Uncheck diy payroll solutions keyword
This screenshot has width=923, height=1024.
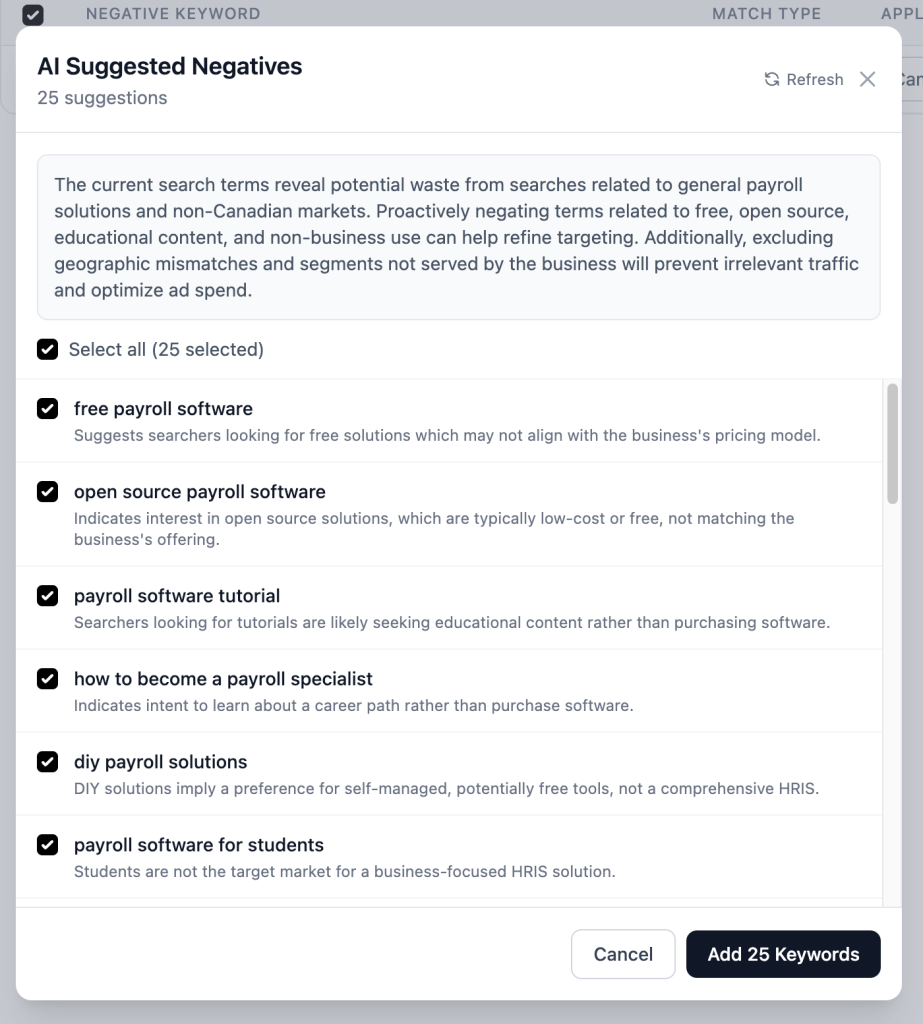[x=47, y=762]
